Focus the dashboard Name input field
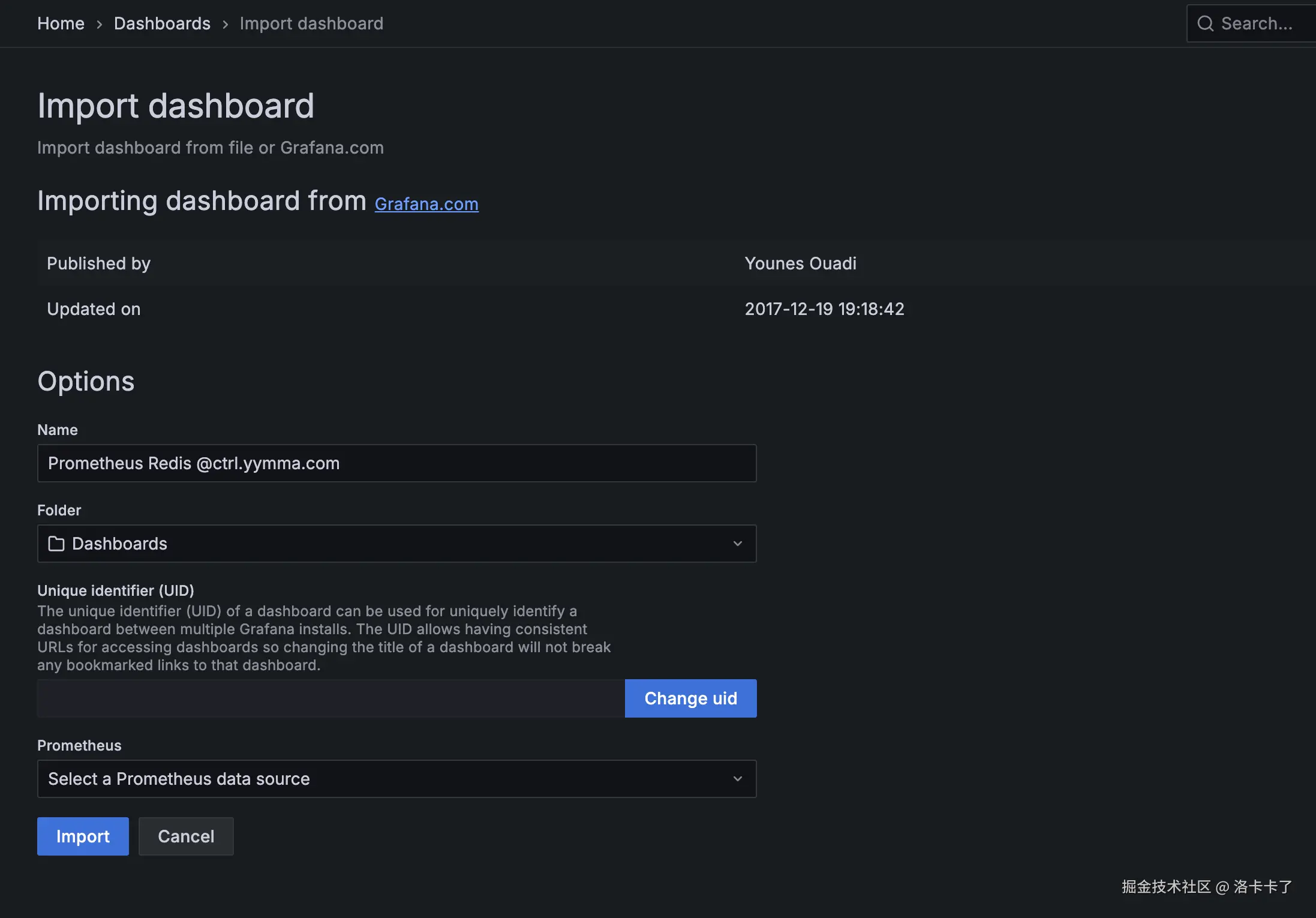The image size is (1316, 918). (x=396, y=463)
